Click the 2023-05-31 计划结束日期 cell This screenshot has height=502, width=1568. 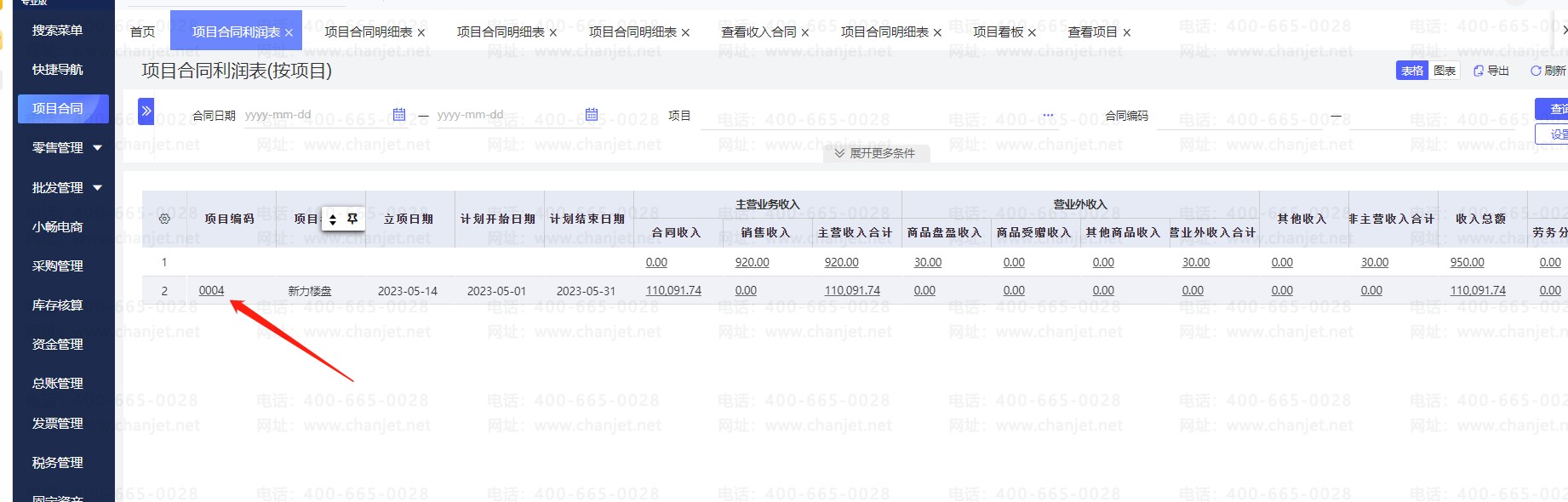point(586,291)
